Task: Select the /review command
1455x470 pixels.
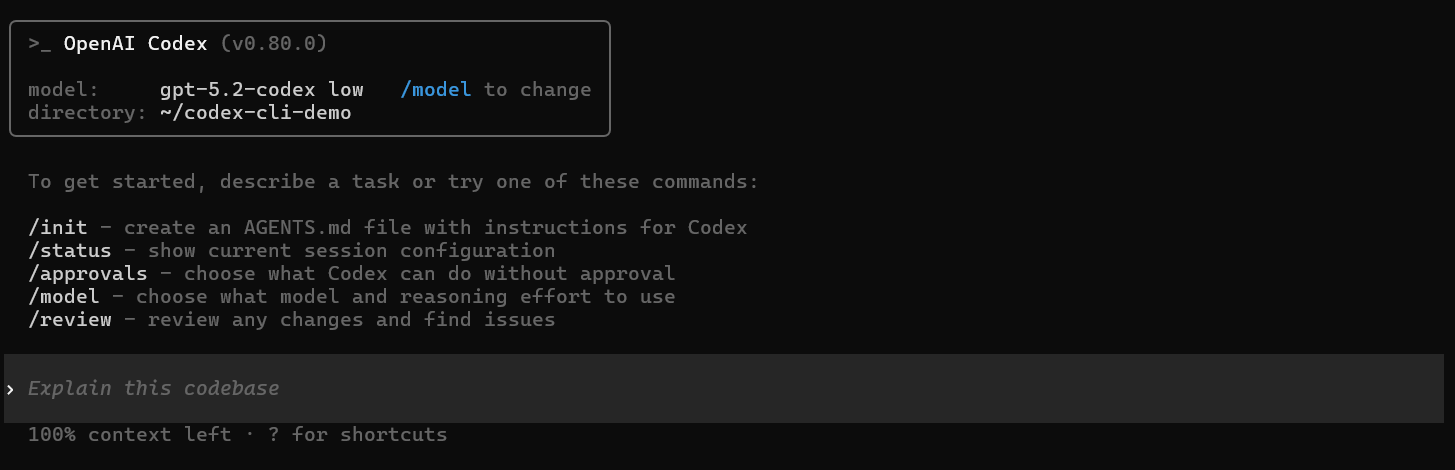Action: (x=69, y=320)
